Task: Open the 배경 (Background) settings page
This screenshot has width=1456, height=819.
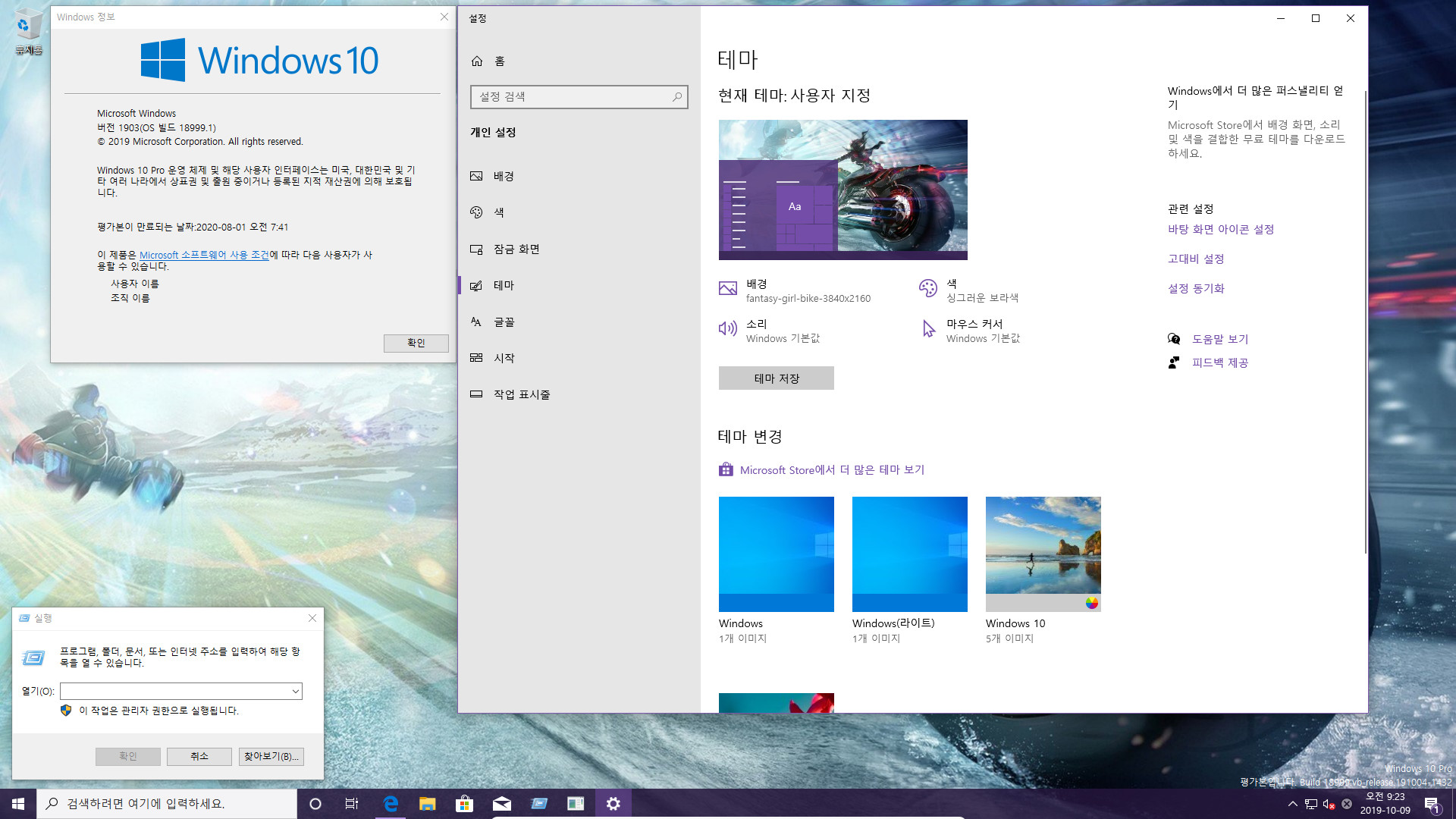Action: [x=579, y=176]
